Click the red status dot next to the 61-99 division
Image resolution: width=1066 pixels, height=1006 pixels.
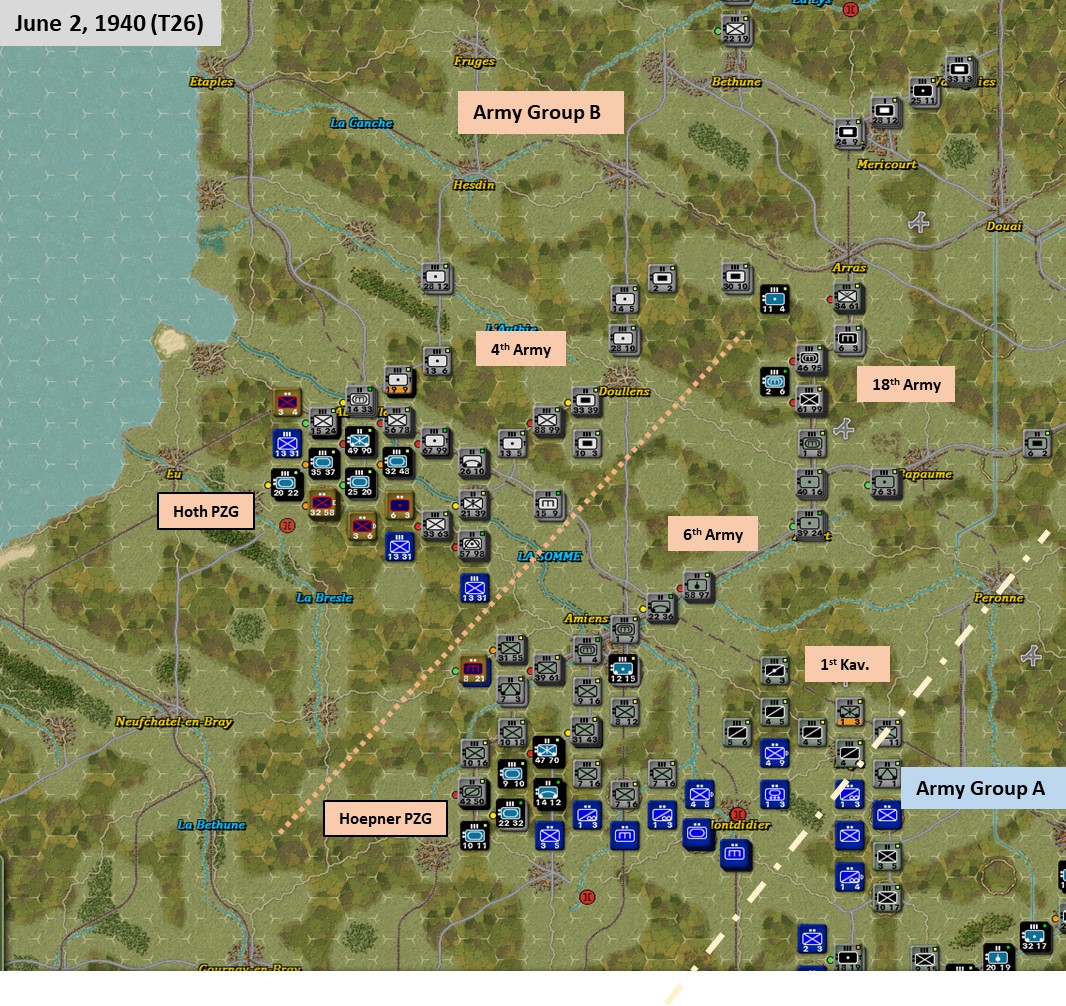[x=792, y=403]
